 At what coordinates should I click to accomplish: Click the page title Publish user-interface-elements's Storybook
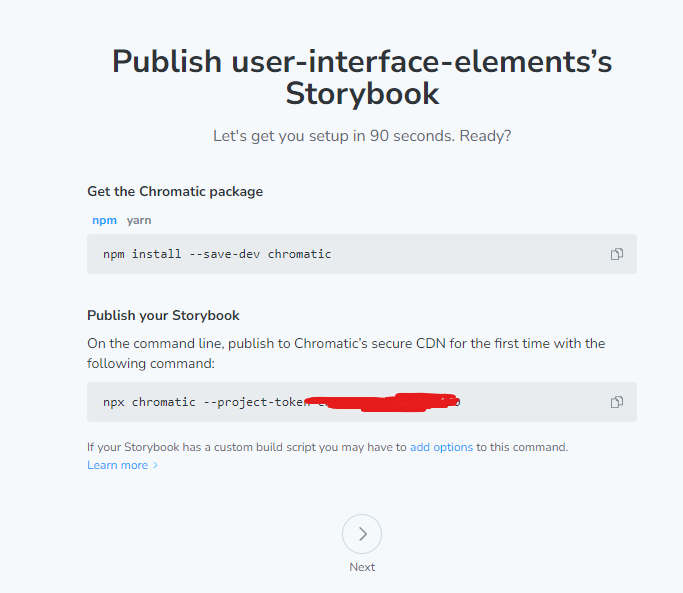362,78
